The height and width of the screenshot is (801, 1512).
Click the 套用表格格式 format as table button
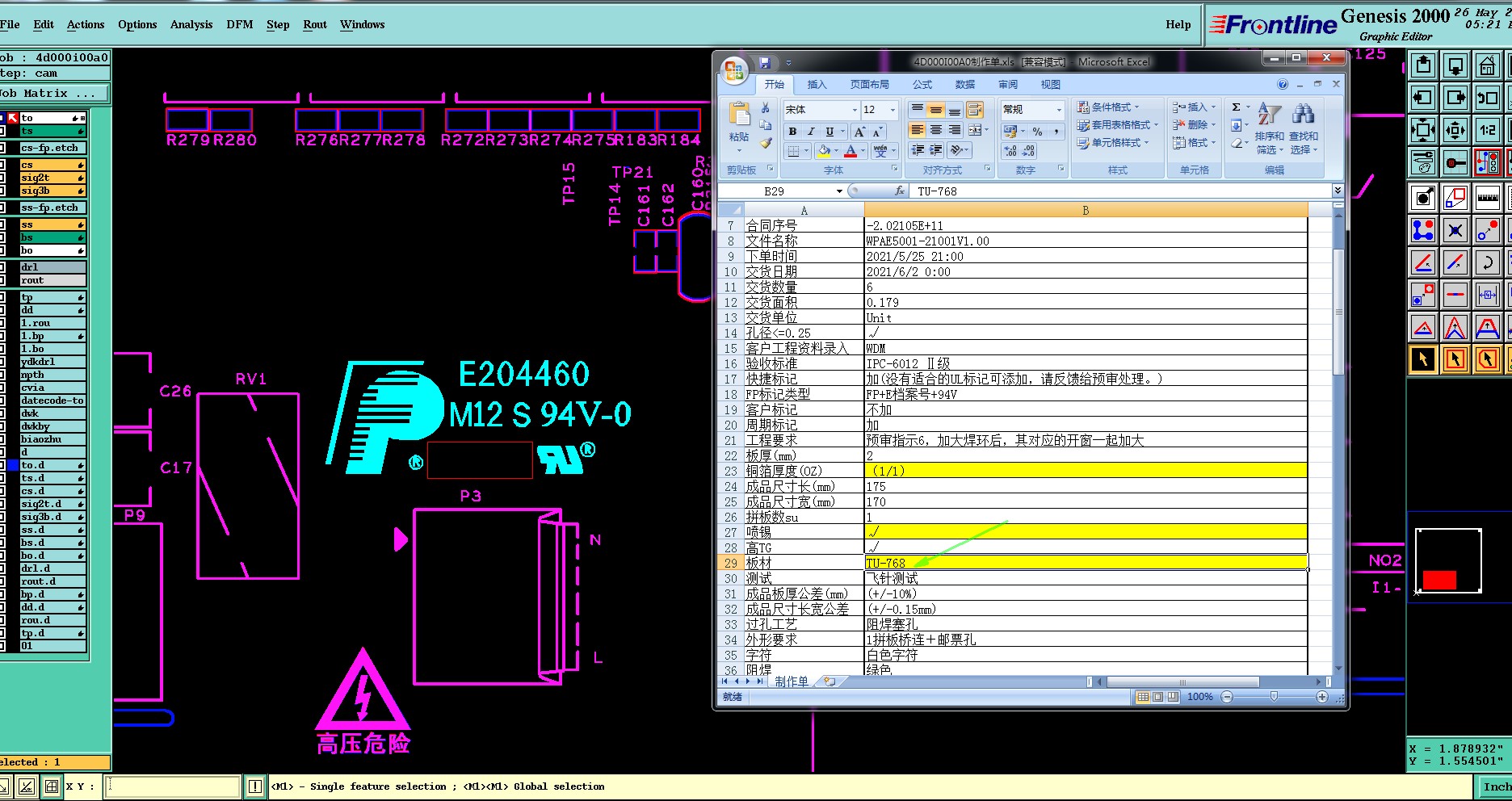tap(1116, 125)
